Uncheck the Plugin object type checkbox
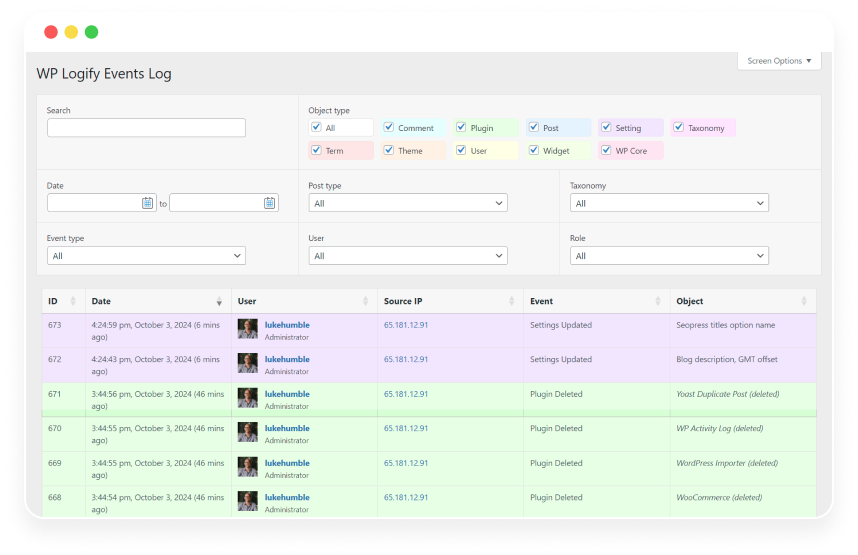 point(461,128)
